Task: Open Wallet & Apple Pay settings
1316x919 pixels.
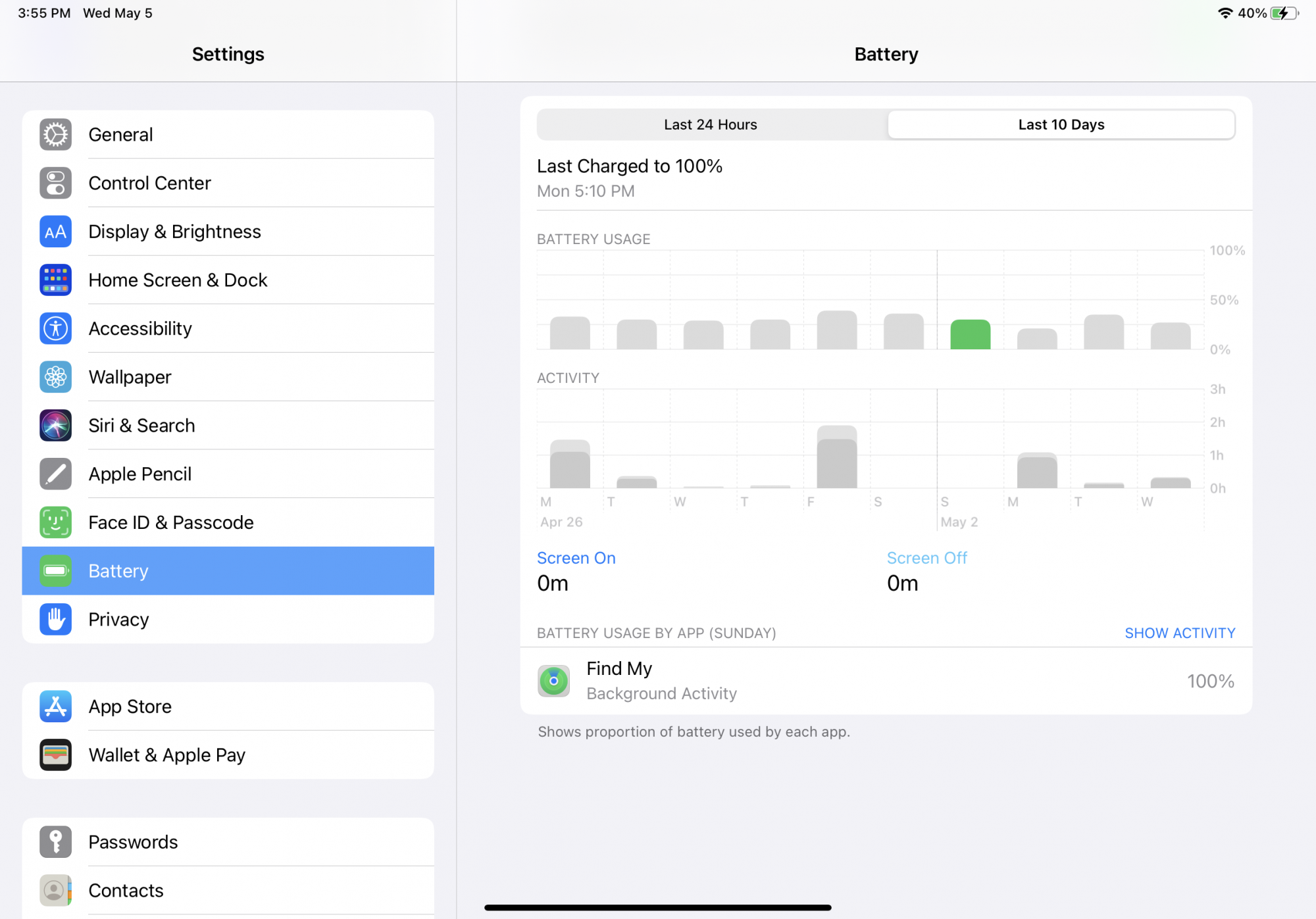Action: [x=228, y=755]
